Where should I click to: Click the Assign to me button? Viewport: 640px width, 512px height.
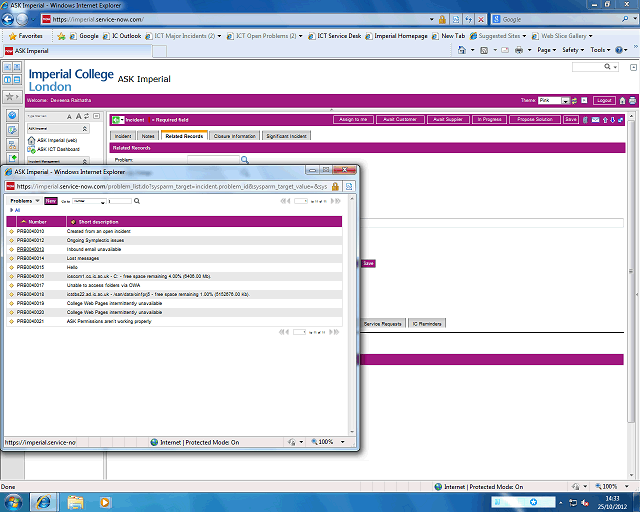(x=353, y=119)
